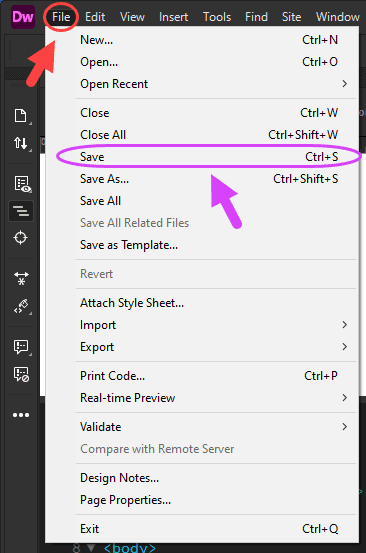
Task: Open the three-dot customize toolbar icon
Action: coord(21,415)
